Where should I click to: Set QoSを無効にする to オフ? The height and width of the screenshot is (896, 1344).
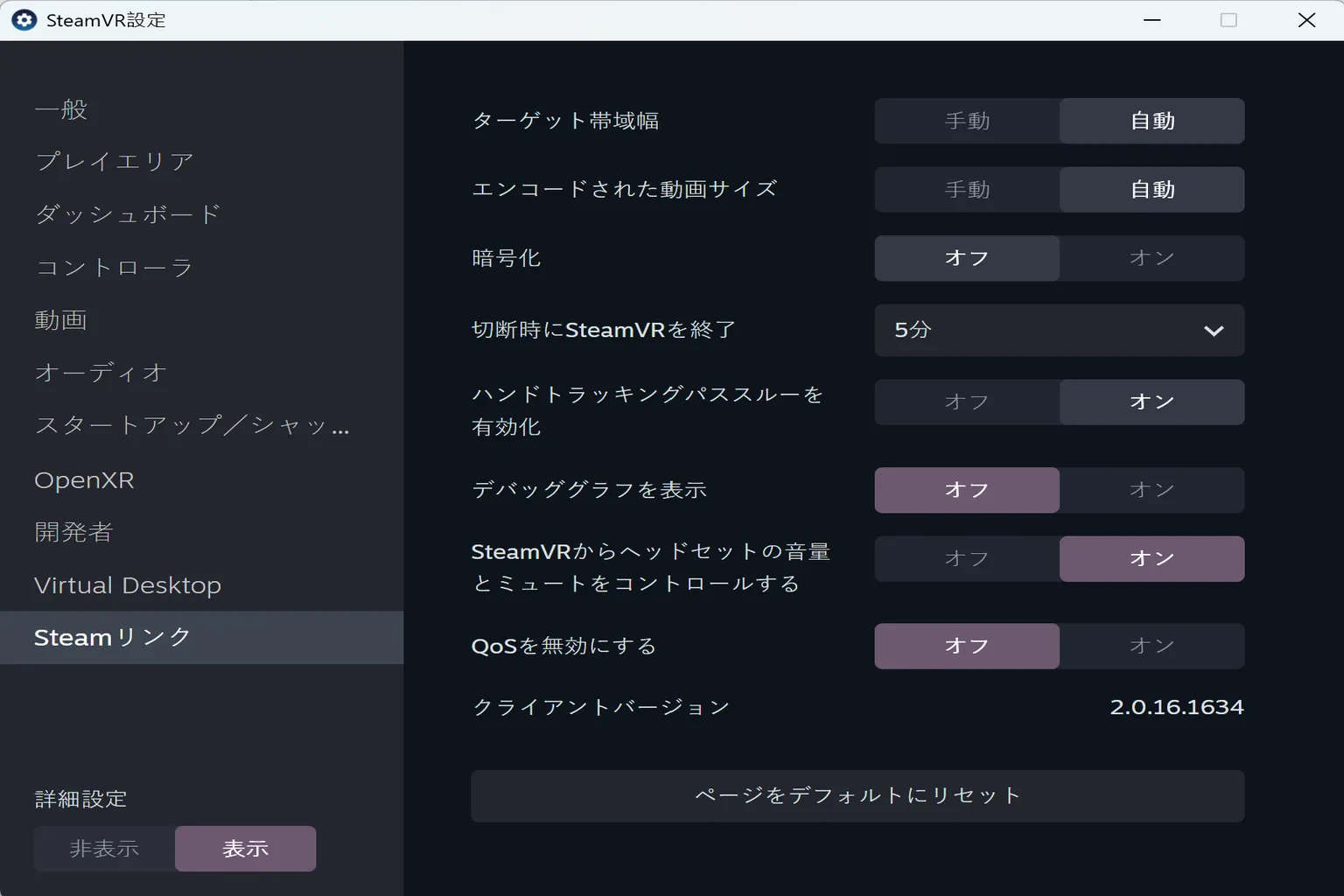[967, 646]
